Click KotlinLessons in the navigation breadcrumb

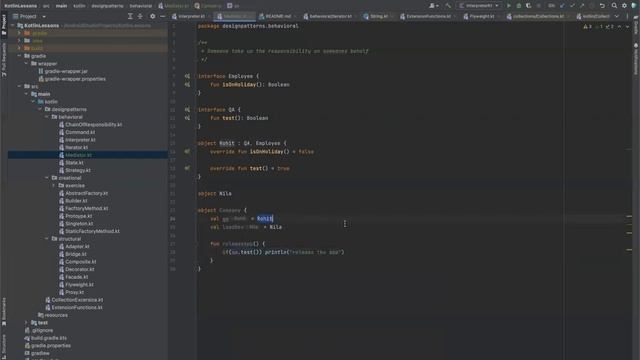[20, 6]
